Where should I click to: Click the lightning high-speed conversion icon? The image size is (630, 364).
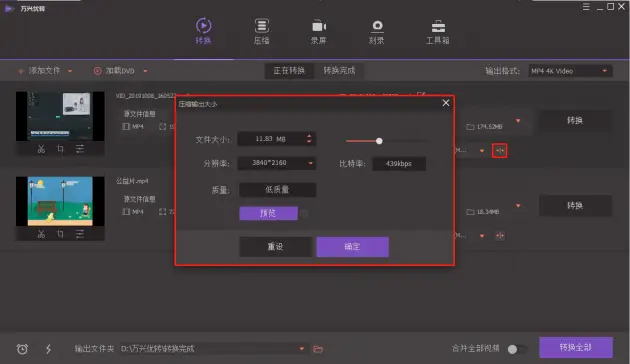(x=48, y=349)
